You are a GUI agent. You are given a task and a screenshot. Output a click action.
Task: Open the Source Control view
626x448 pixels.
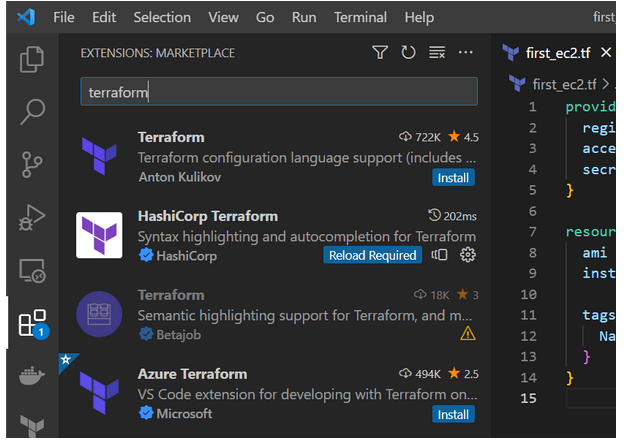[x=32, y=165]
